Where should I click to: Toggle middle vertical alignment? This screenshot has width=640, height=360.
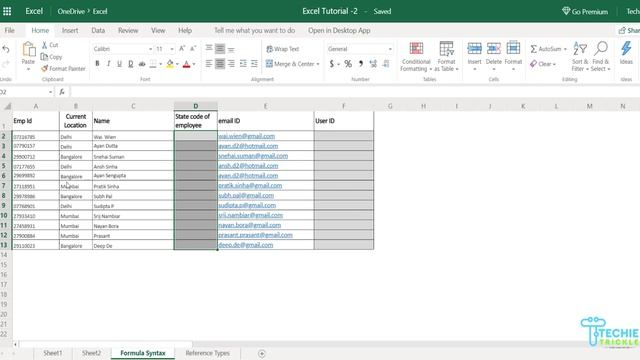[x=220, y=49]
